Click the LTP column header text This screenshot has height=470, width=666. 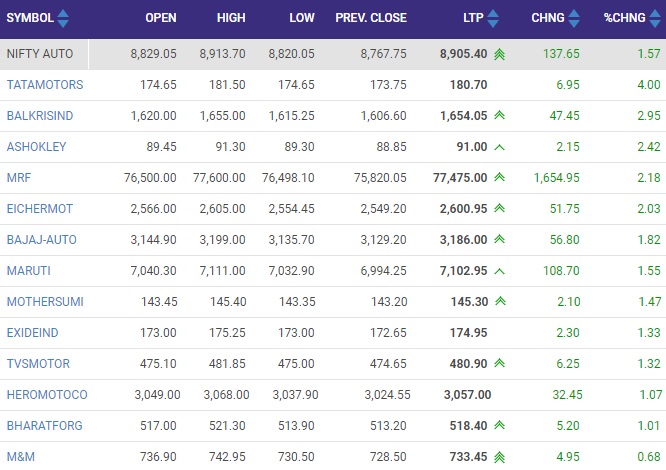473,18
